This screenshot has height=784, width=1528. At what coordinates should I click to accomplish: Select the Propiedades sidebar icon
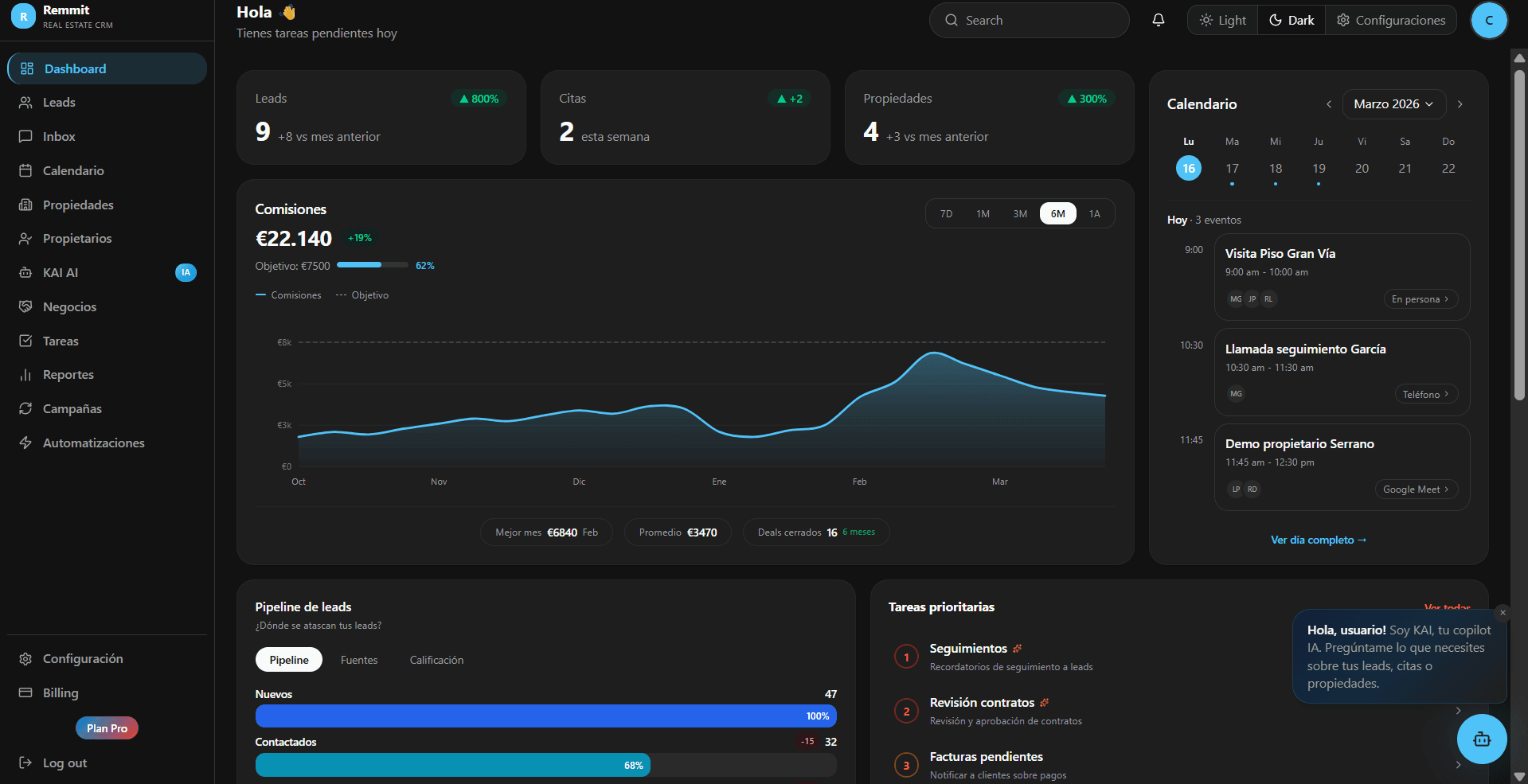(26, 205)
